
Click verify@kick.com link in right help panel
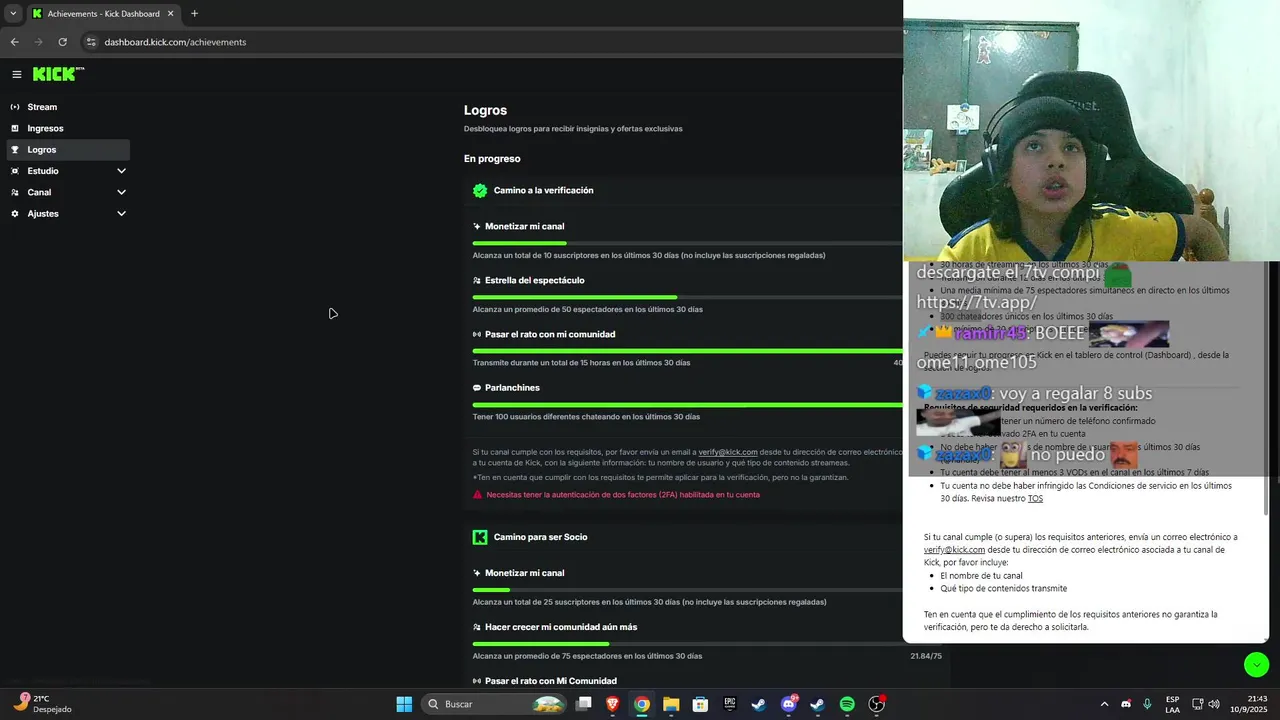954,550
